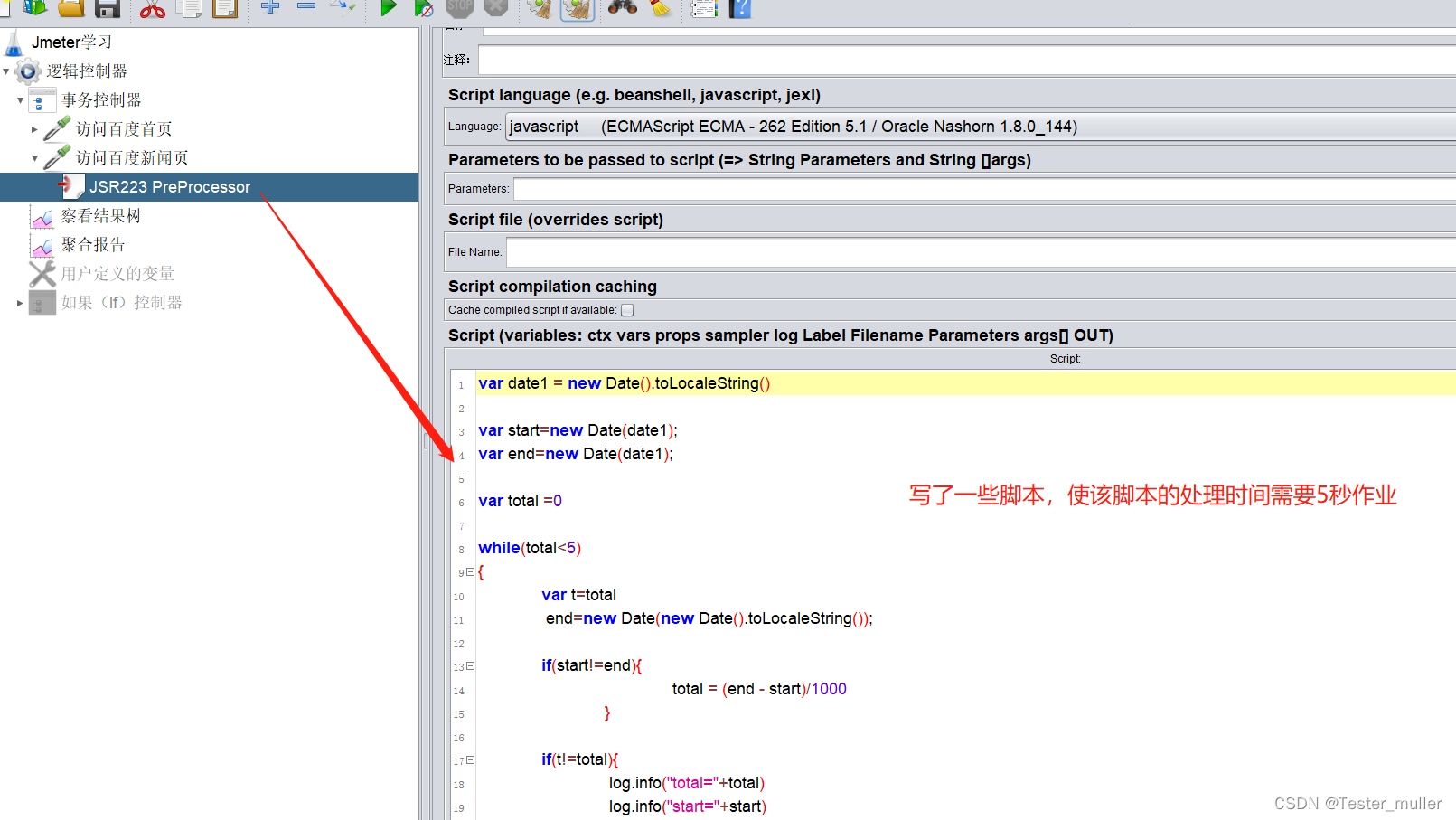Viewport: 1456px width, 820px height.
Task: Click the total = (end - start)/1000 line
Action: [x=759, y=689]
